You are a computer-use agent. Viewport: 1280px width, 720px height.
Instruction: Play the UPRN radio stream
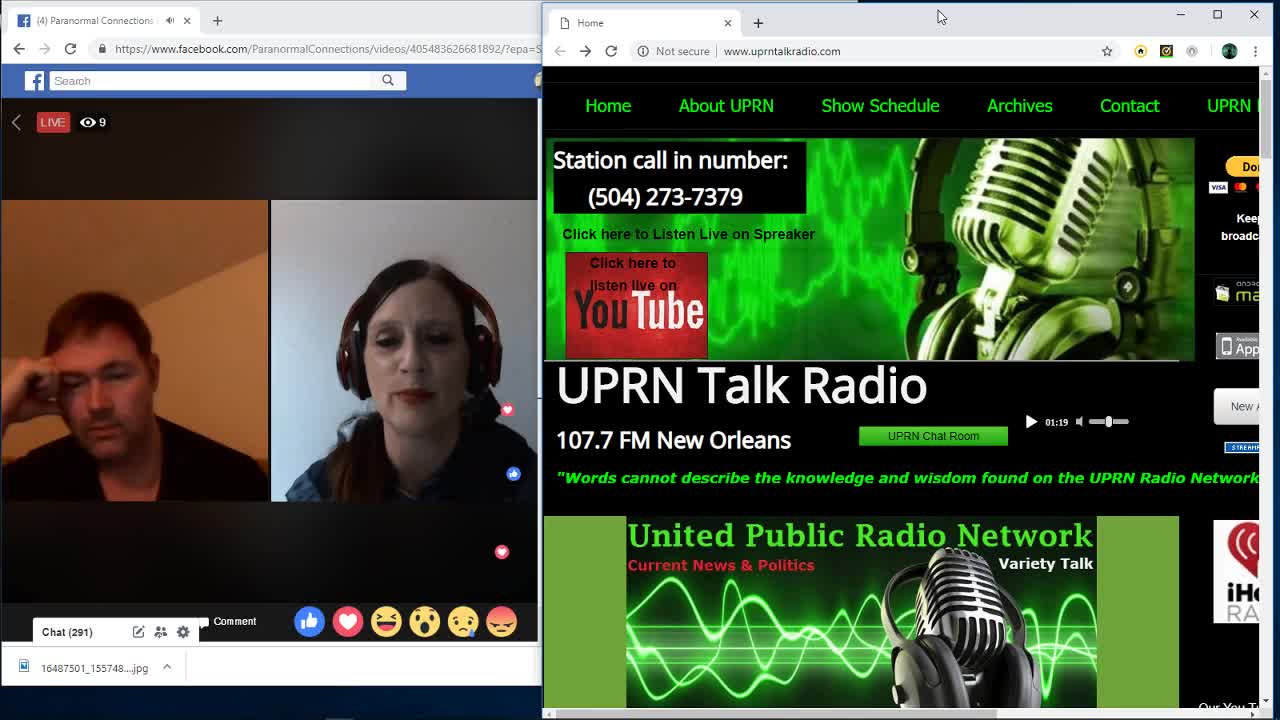tap(1031, 422)
